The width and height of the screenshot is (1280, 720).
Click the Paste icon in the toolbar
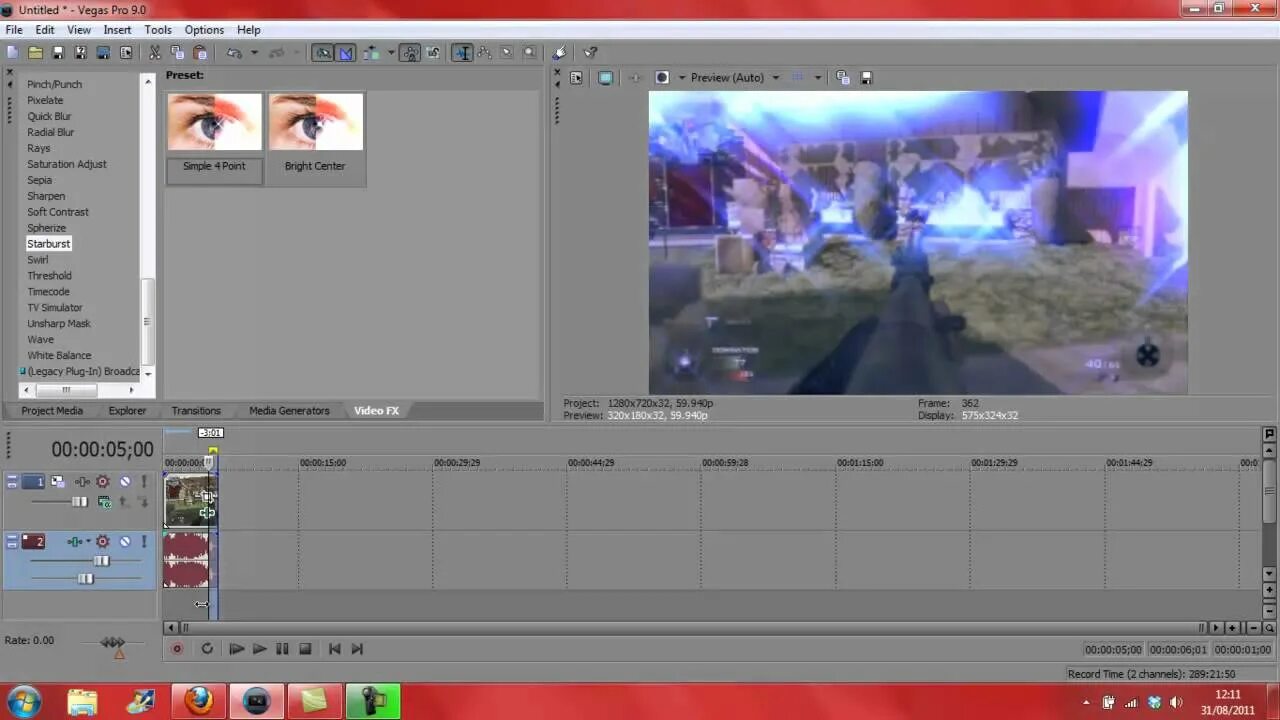[200, 52]
